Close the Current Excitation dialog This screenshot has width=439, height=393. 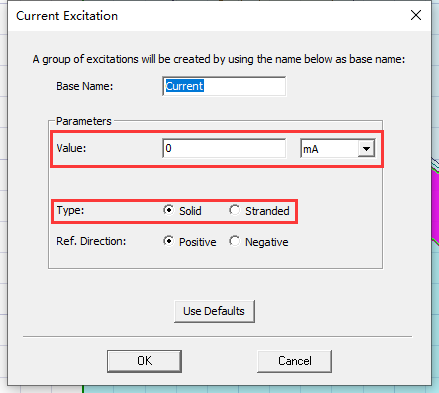coord(416,15)
